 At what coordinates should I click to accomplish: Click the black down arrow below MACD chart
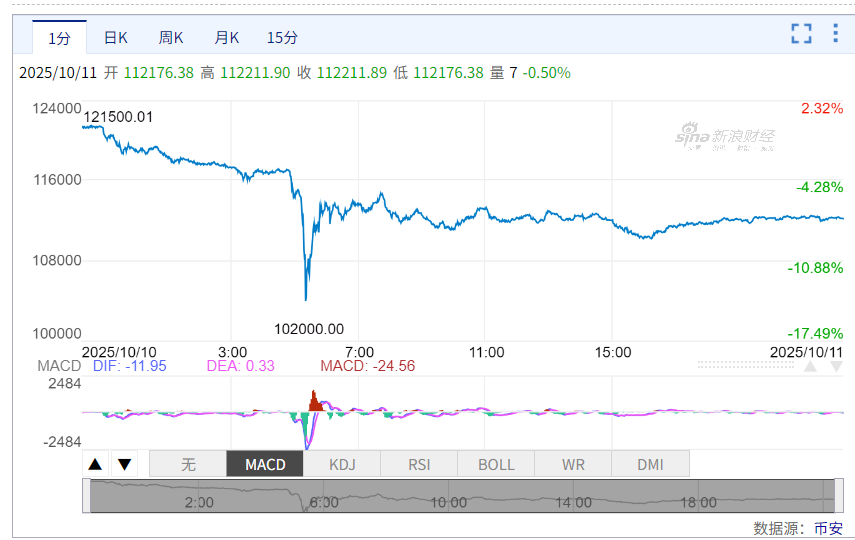[x=124, y=464]
